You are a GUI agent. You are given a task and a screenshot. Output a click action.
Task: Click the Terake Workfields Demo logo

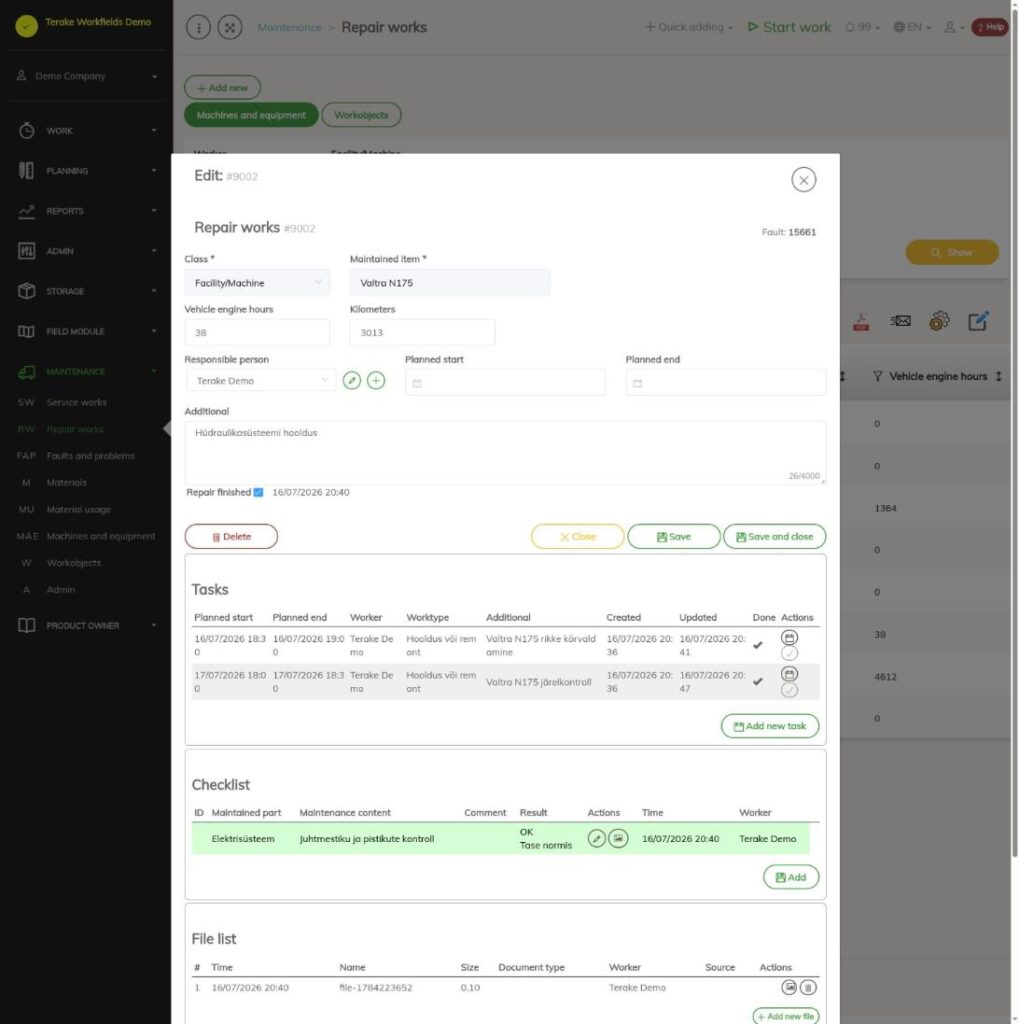[x=27, y=25]
